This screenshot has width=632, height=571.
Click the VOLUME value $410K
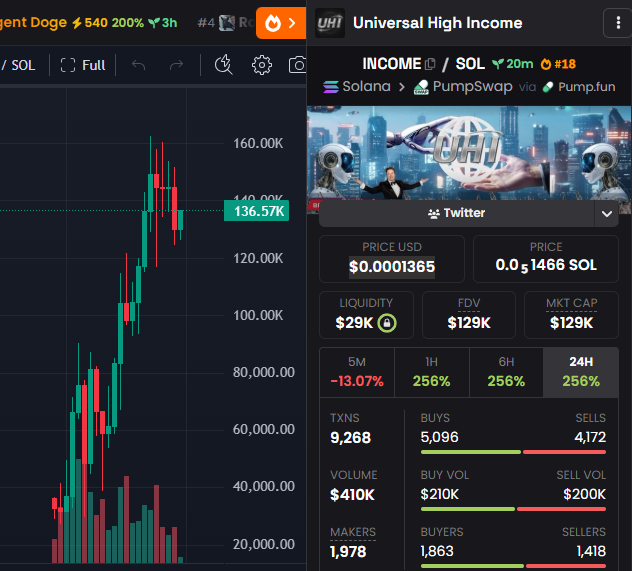click(352, 494)
